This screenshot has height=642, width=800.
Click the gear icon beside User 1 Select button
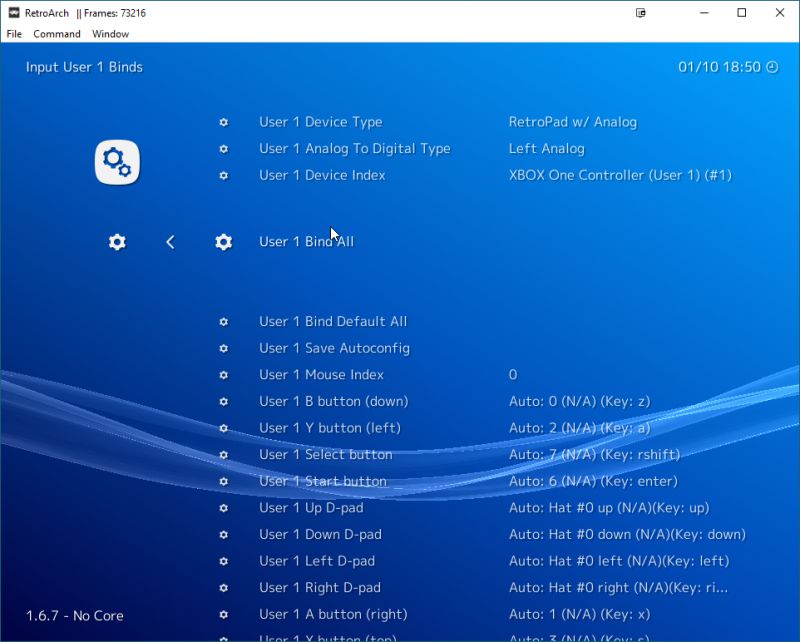coord(223,454)
